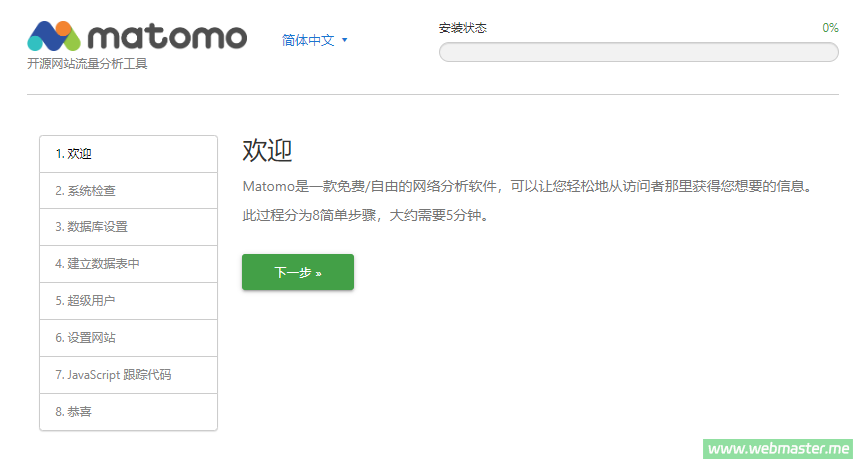Click the 欢迎 page heading

pos(267,150)
